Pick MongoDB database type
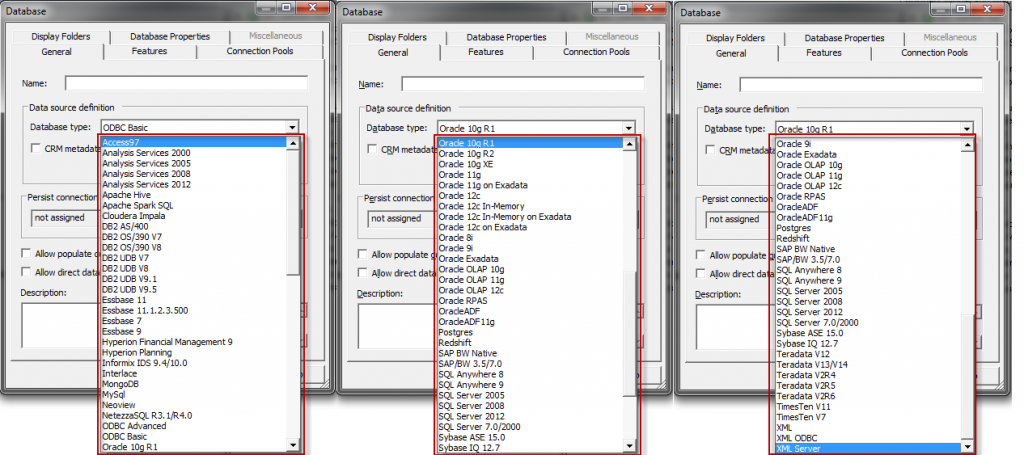Image resolution: width=1024 pixels, height=455 pixels. (194, 384)
